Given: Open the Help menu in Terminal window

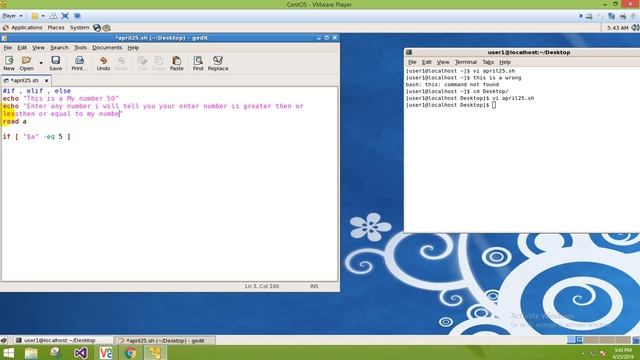Looking at the screenshot, I should point(505,62).
